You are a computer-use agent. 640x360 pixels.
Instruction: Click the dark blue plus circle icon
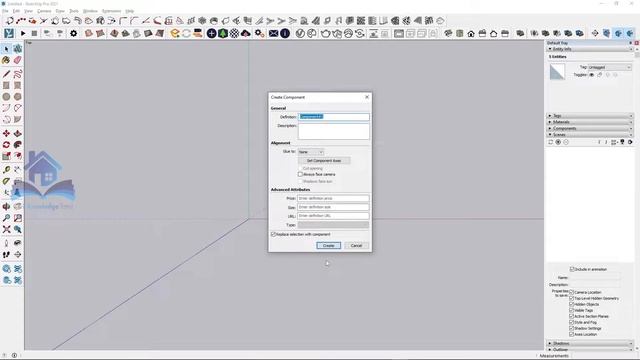(211, 33)
